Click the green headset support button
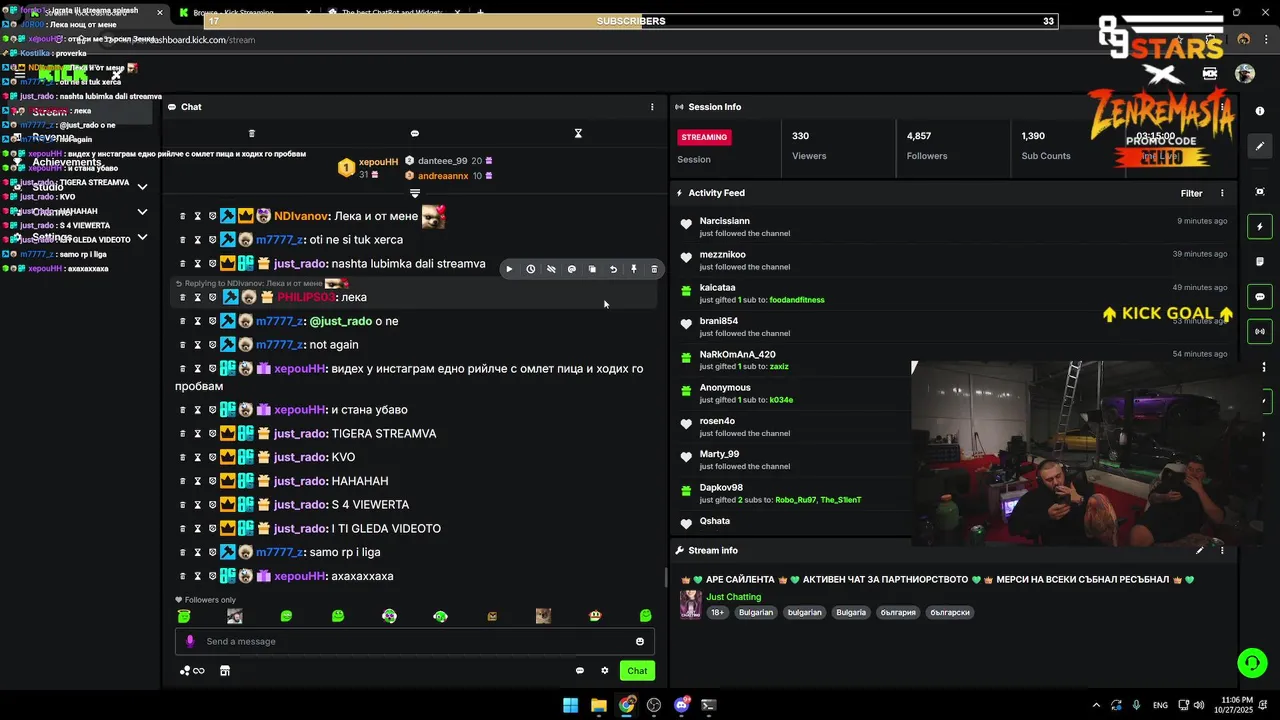The image size is (1280, 720). click(1251, 663)
